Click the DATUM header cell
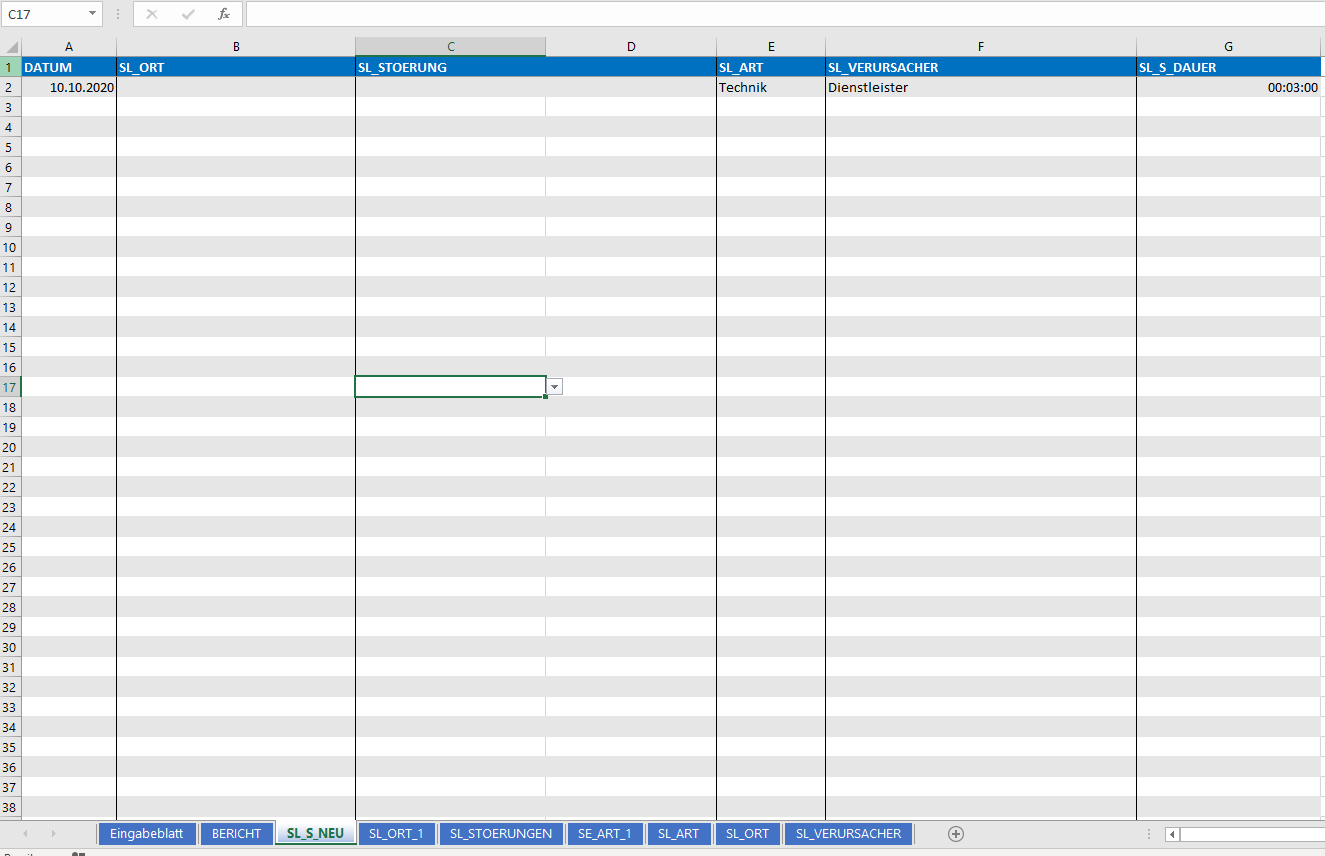1325x856 pixels. 69,67
